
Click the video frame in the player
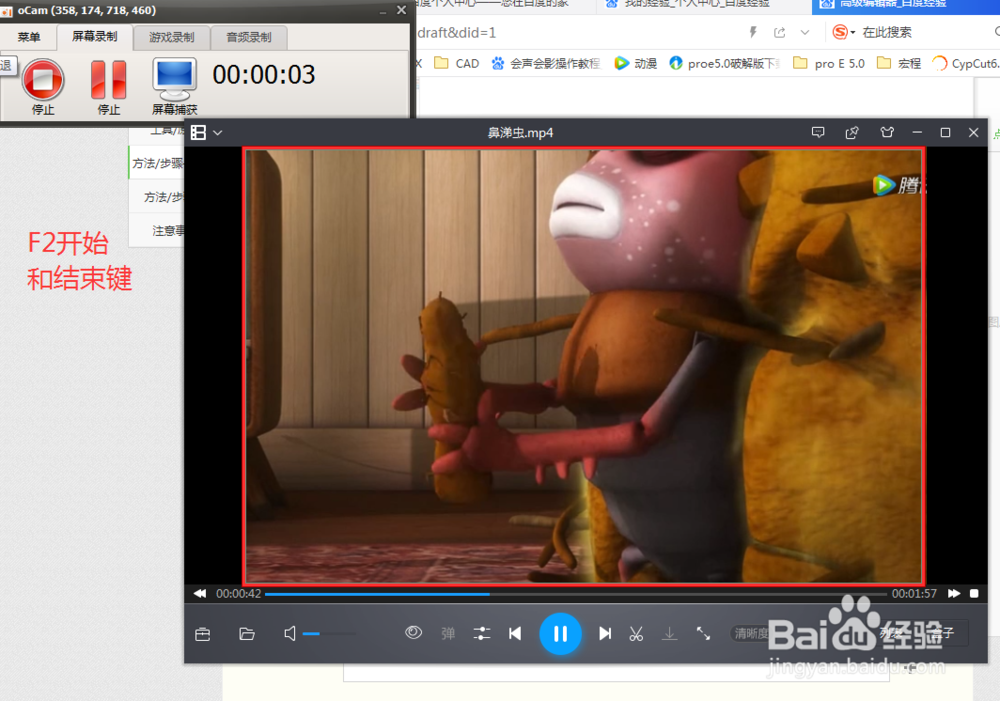(584, 366)
